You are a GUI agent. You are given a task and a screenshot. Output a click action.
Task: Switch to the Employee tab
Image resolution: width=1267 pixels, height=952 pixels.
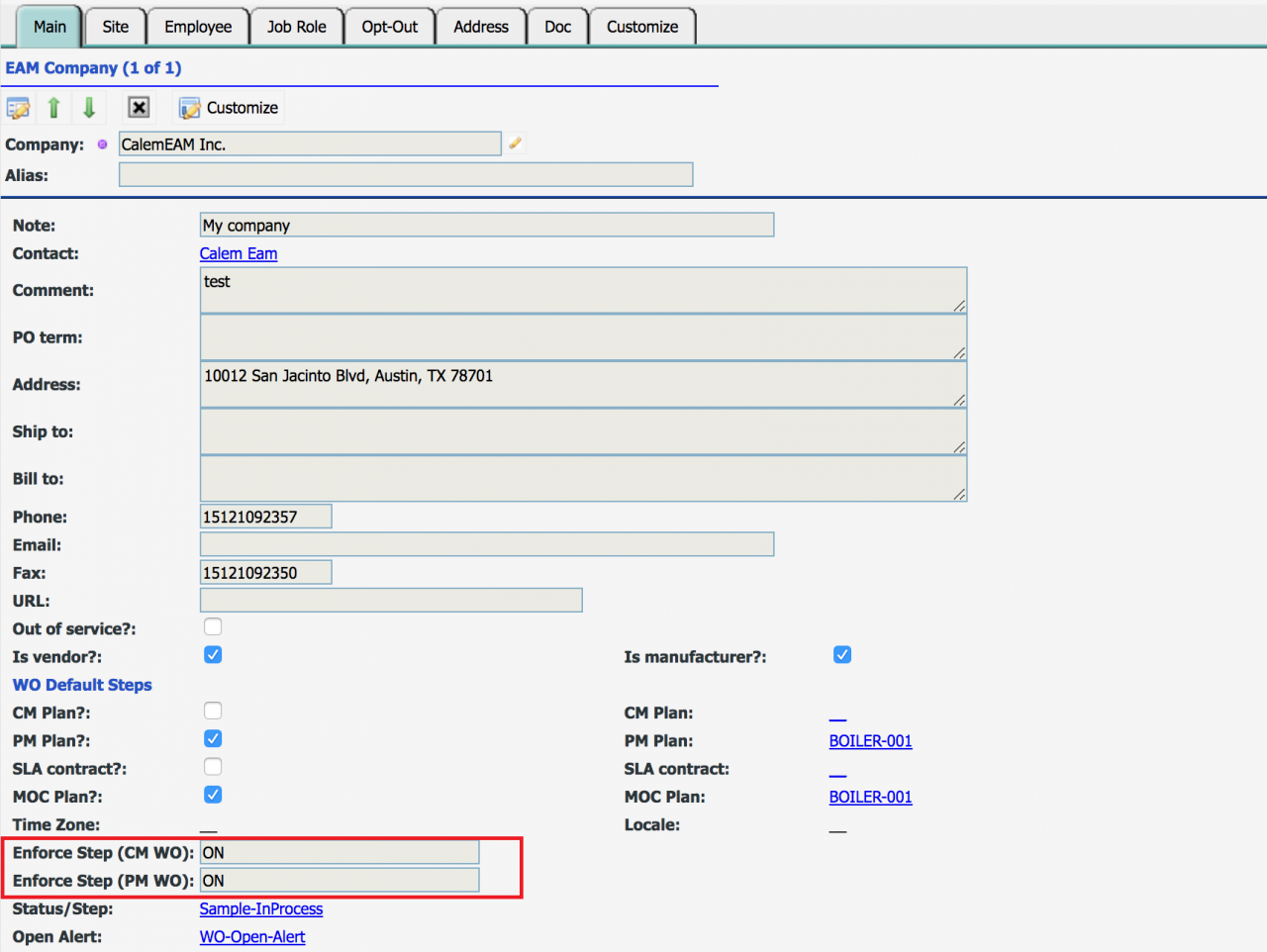click(x=197, y=26)
